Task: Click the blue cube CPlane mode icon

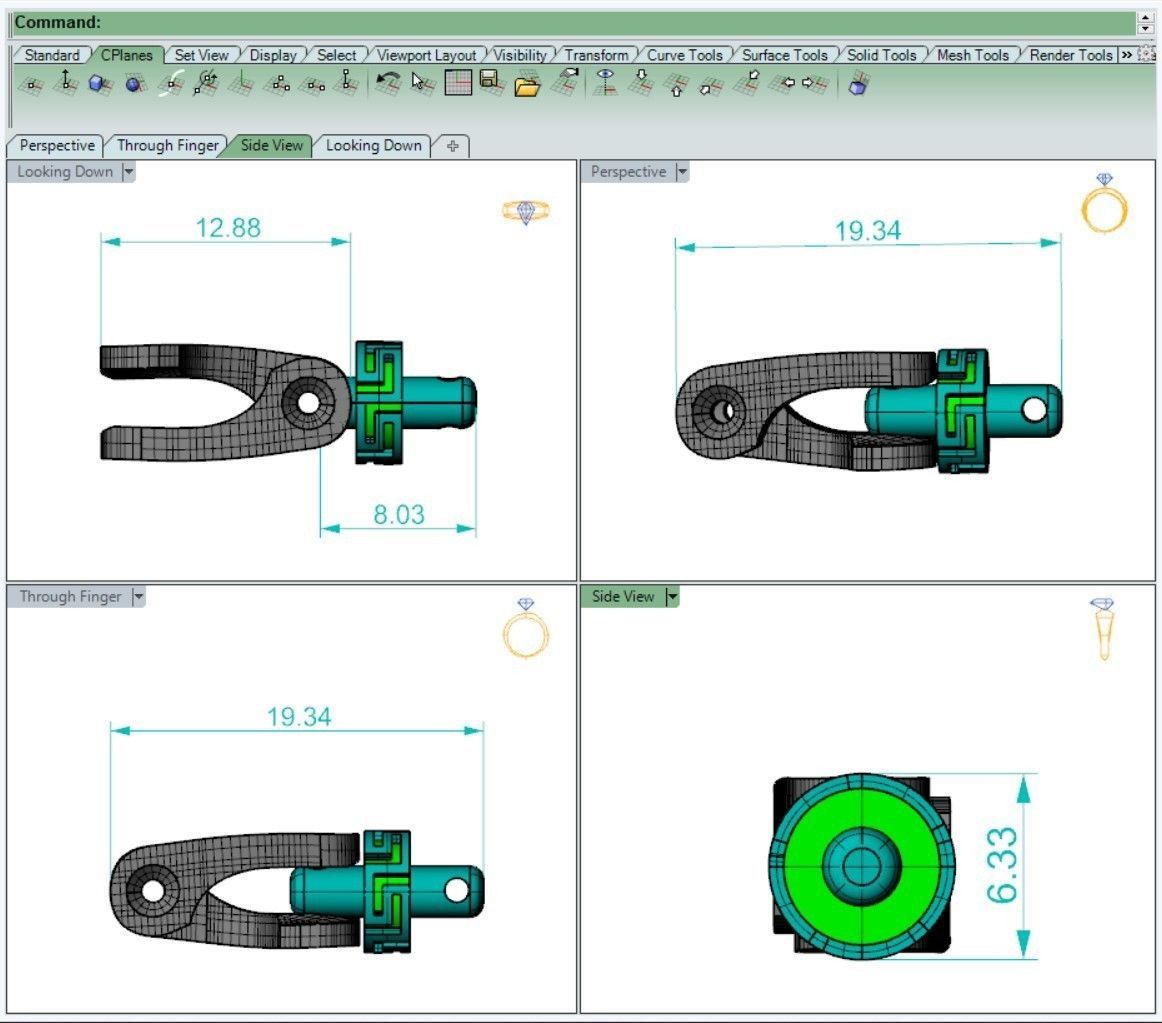Action: [x=857, y=84]
